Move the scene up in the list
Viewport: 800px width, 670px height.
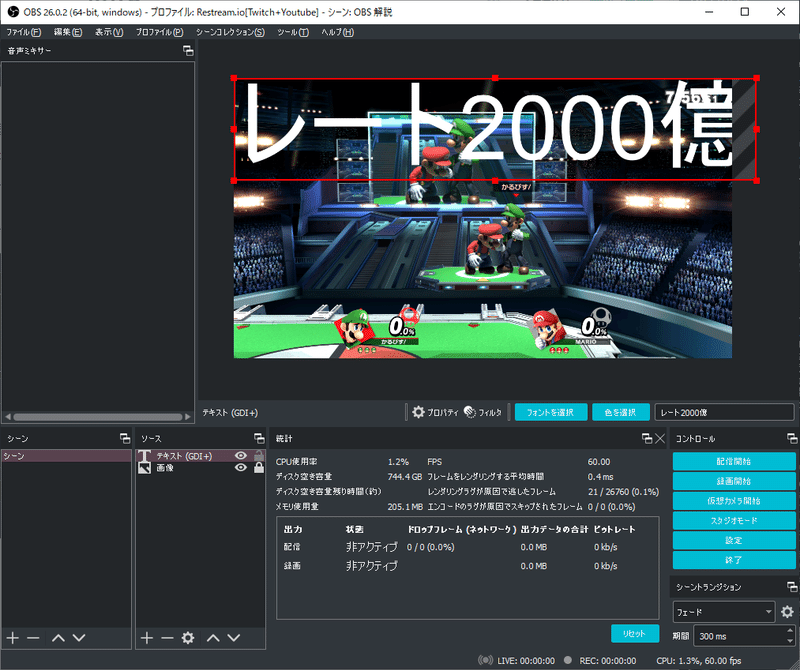[59, 638]
